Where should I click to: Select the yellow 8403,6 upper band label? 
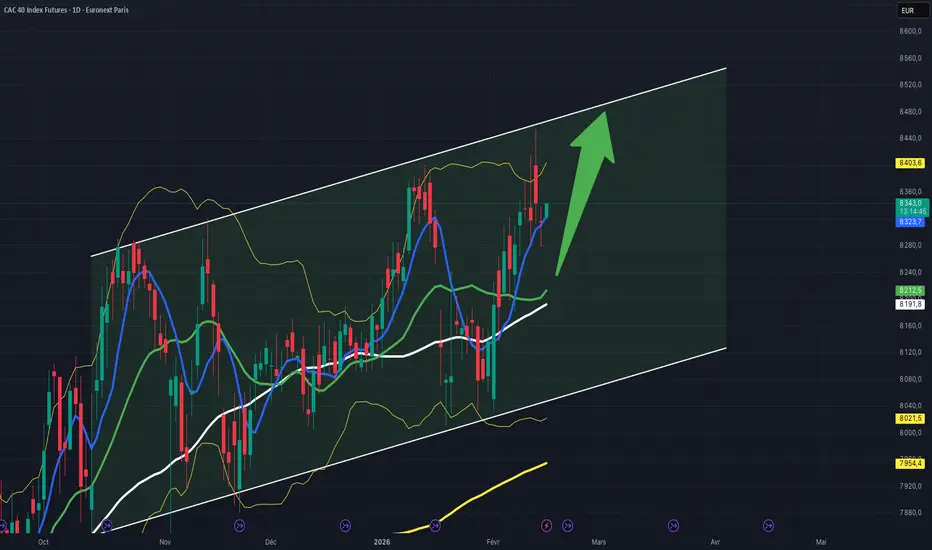tap(910, 163)
